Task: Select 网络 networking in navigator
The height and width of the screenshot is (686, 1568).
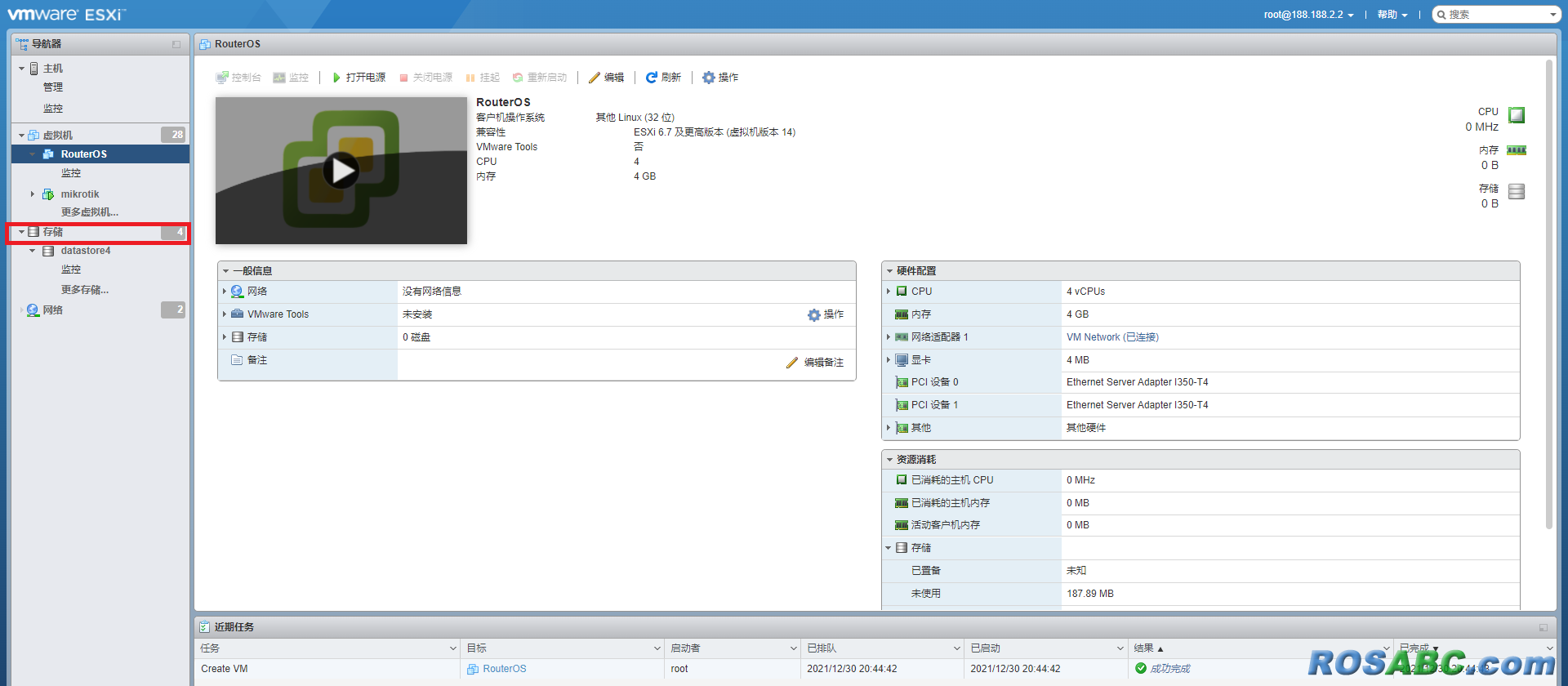Action: pyautogui.click(x=53, y=310)
